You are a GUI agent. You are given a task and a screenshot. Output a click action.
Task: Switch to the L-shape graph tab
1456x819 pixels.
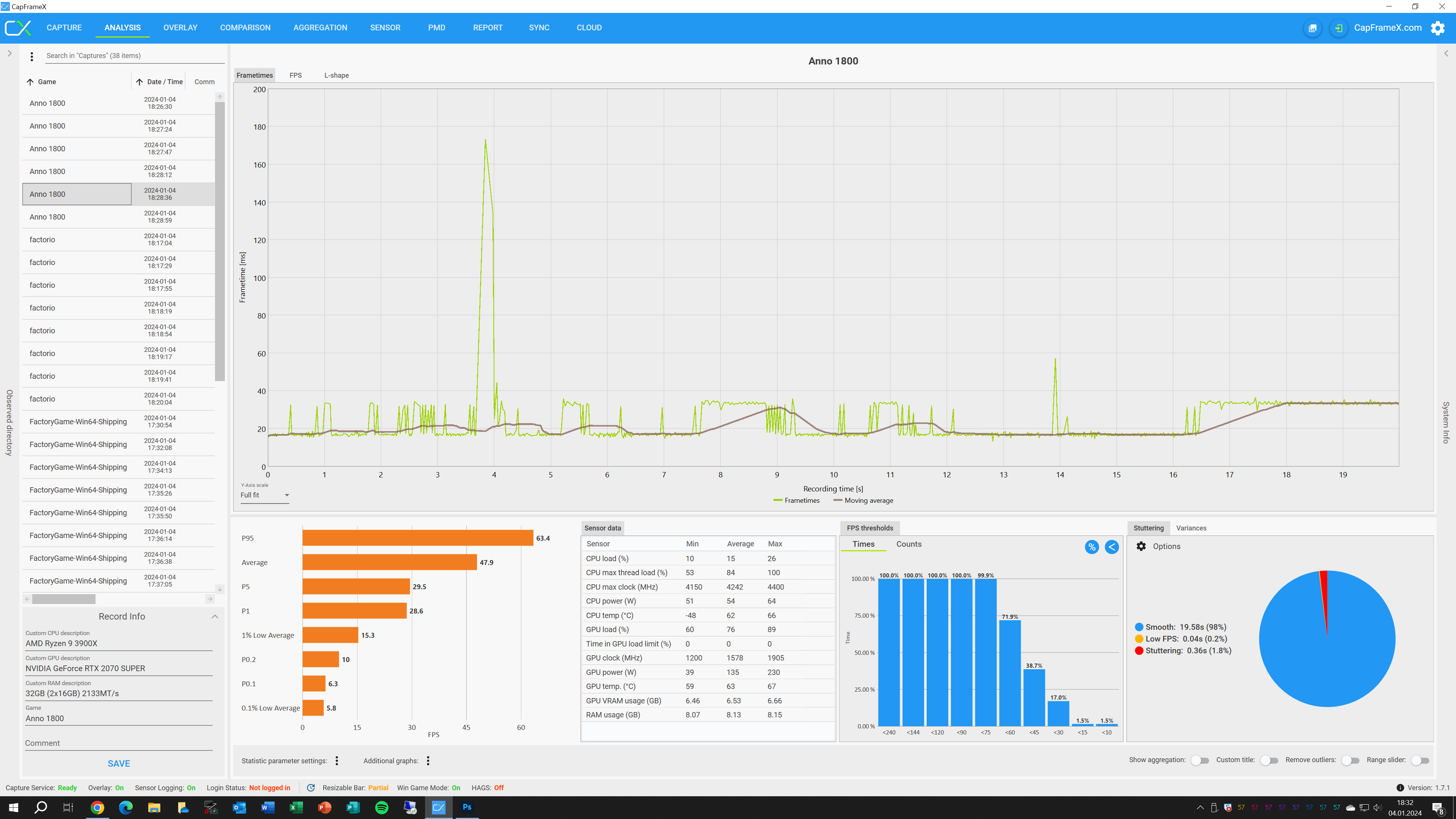pos(336,75)
